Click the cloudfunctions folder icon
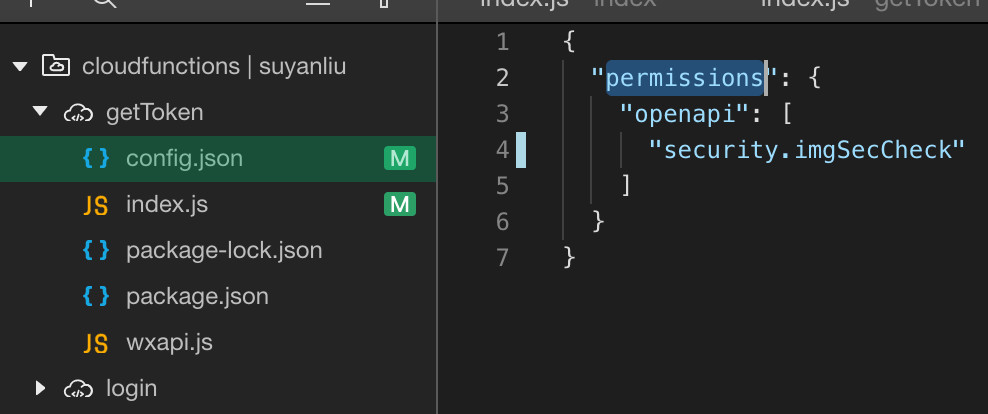This screenshot has height=414, width=988. point(56,67)
